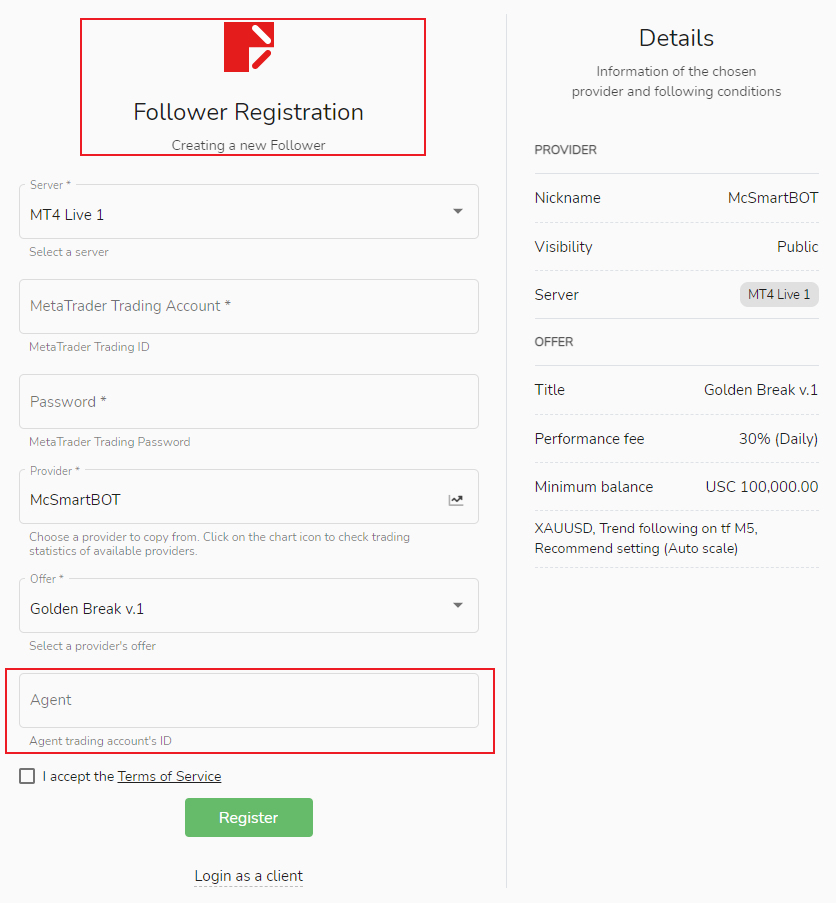Select the Agent input field
The image size is (836, 903).
pyautogui.click(x=248, y=700)
